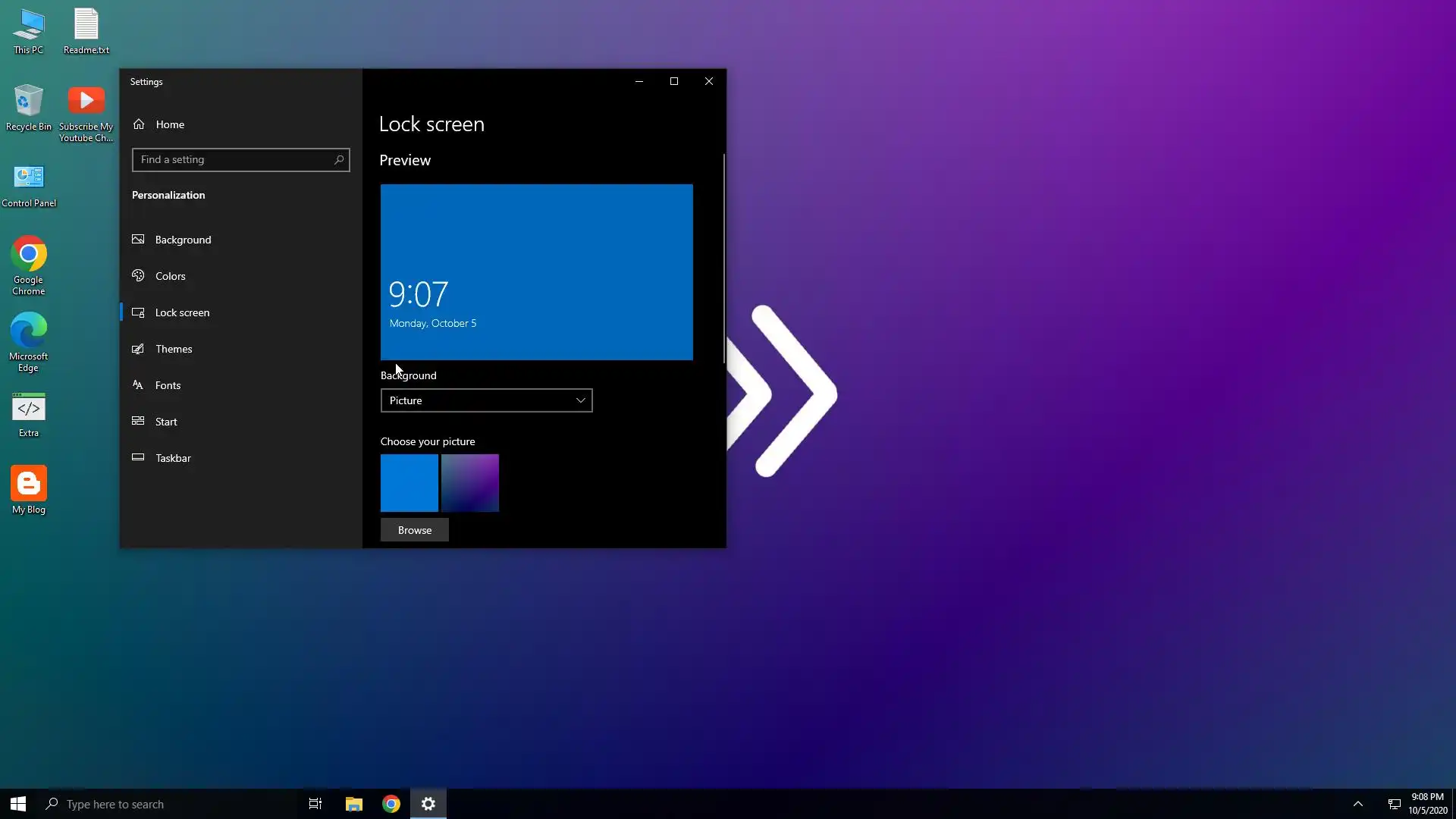Select the Extra code file icon
The image size is (1456, 819).
pyautogui.click(x=29, y=409)
